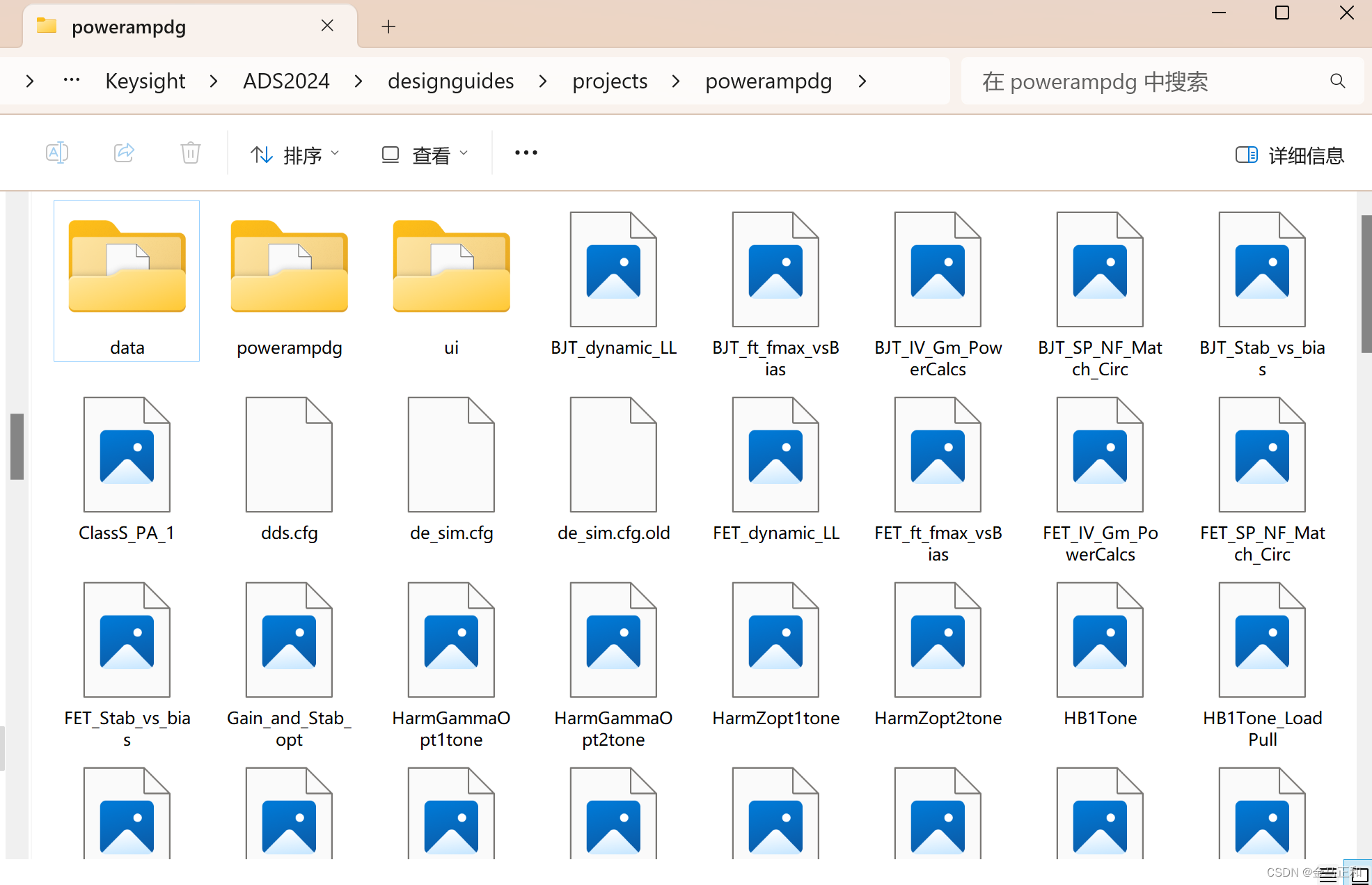Navigate to designguides in the breadcrumb
1372x885 pixels.
pyautogui.click(x=450, y=81)
